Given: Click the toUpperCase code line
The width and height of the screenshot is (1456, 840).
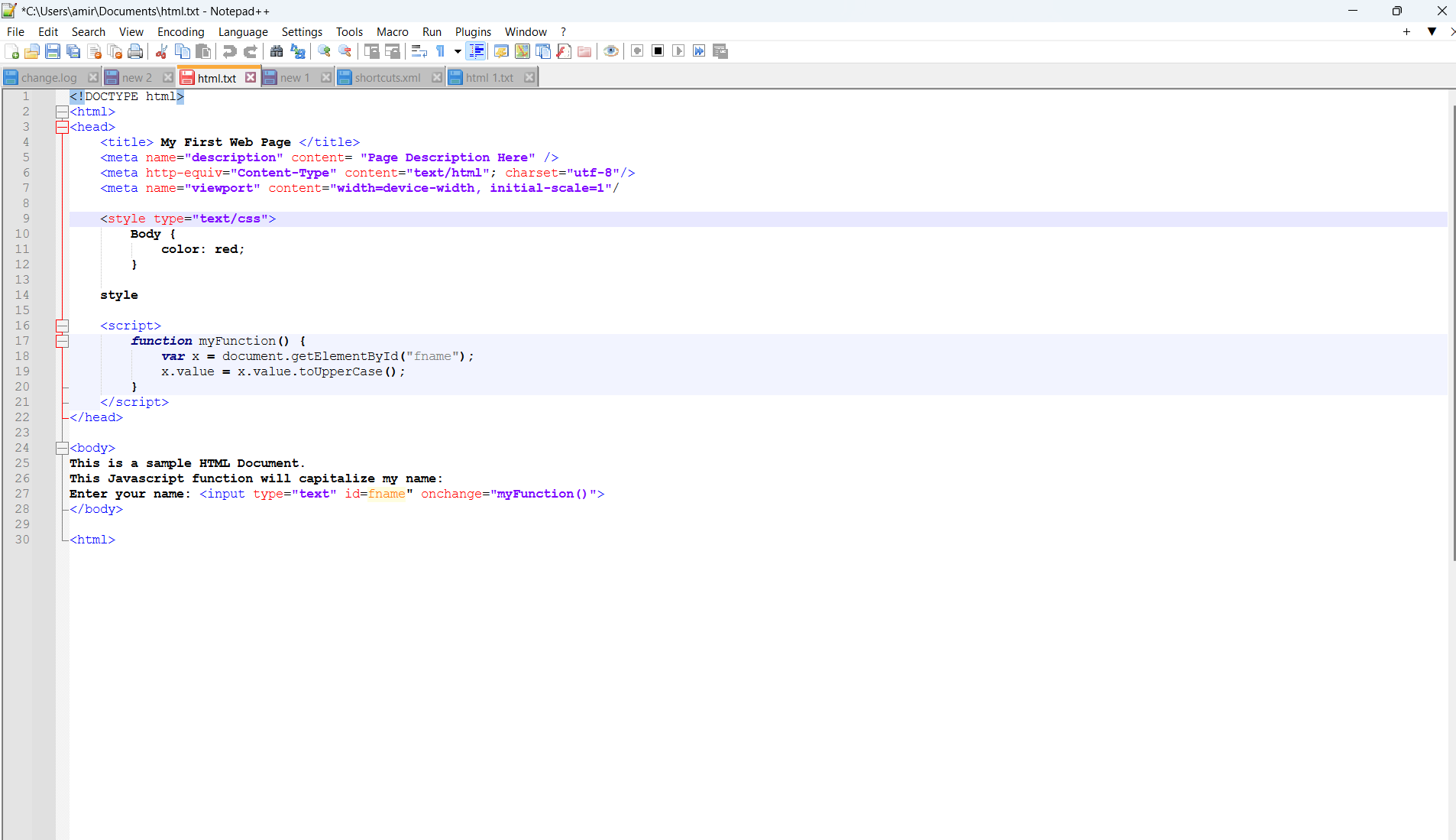Looking at the screenshot, I should pos(283,371).
